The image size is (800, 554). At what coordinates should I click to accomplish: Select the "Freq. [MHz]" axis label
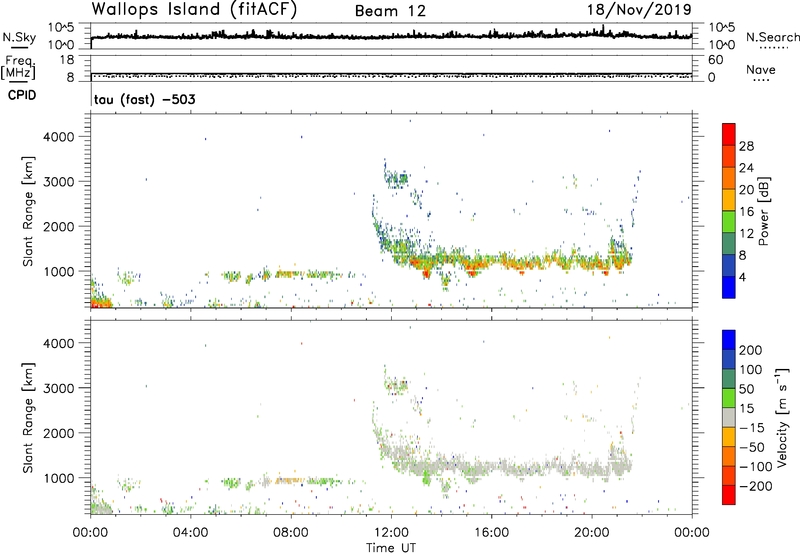18,67
